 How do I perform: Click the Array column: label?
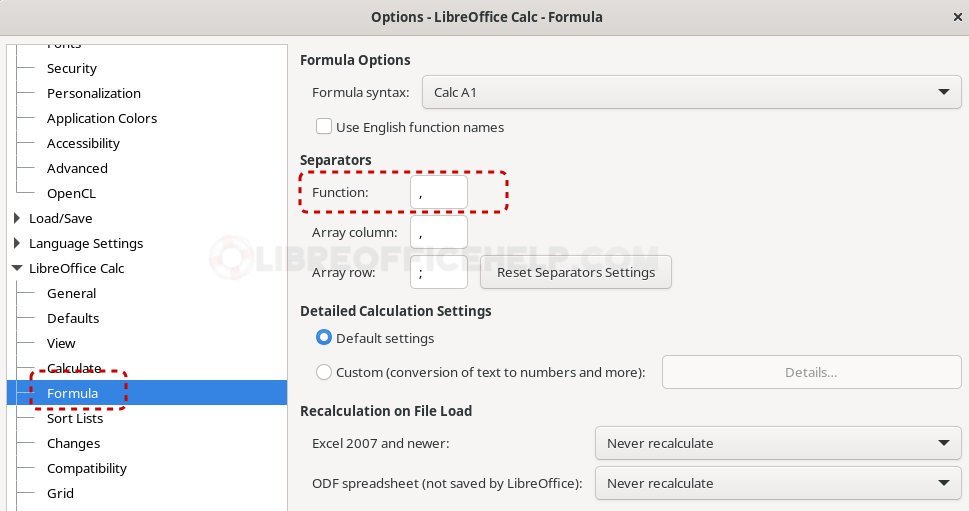pos(355,232)
